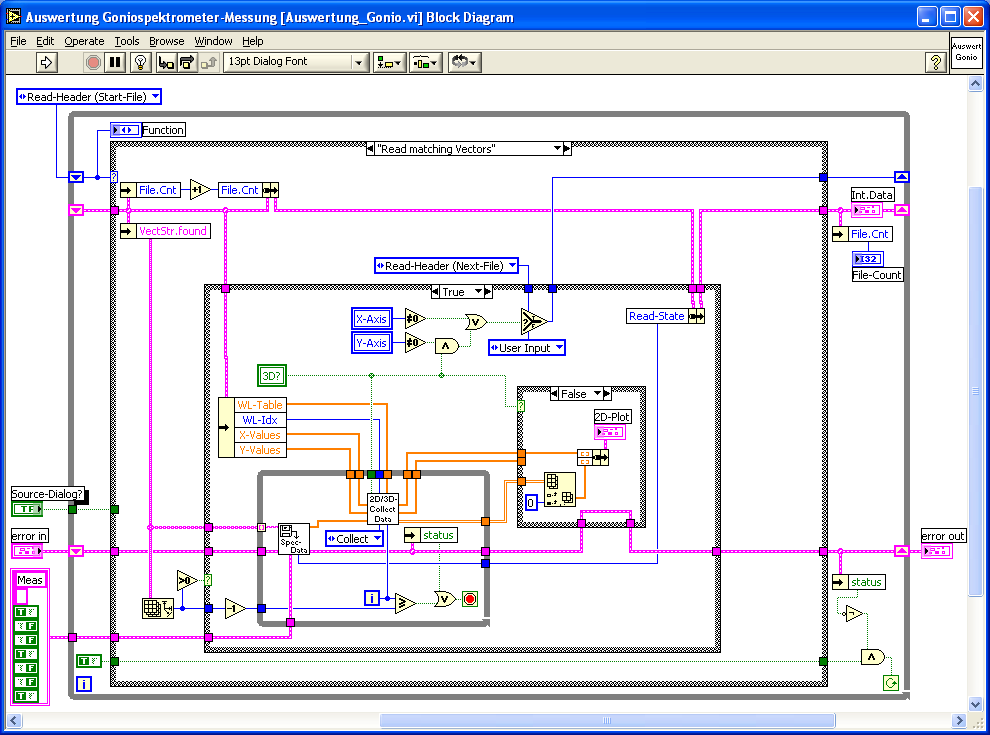Expand the User Input enum constant
The image size is (990, 735).
click(526, 348)
